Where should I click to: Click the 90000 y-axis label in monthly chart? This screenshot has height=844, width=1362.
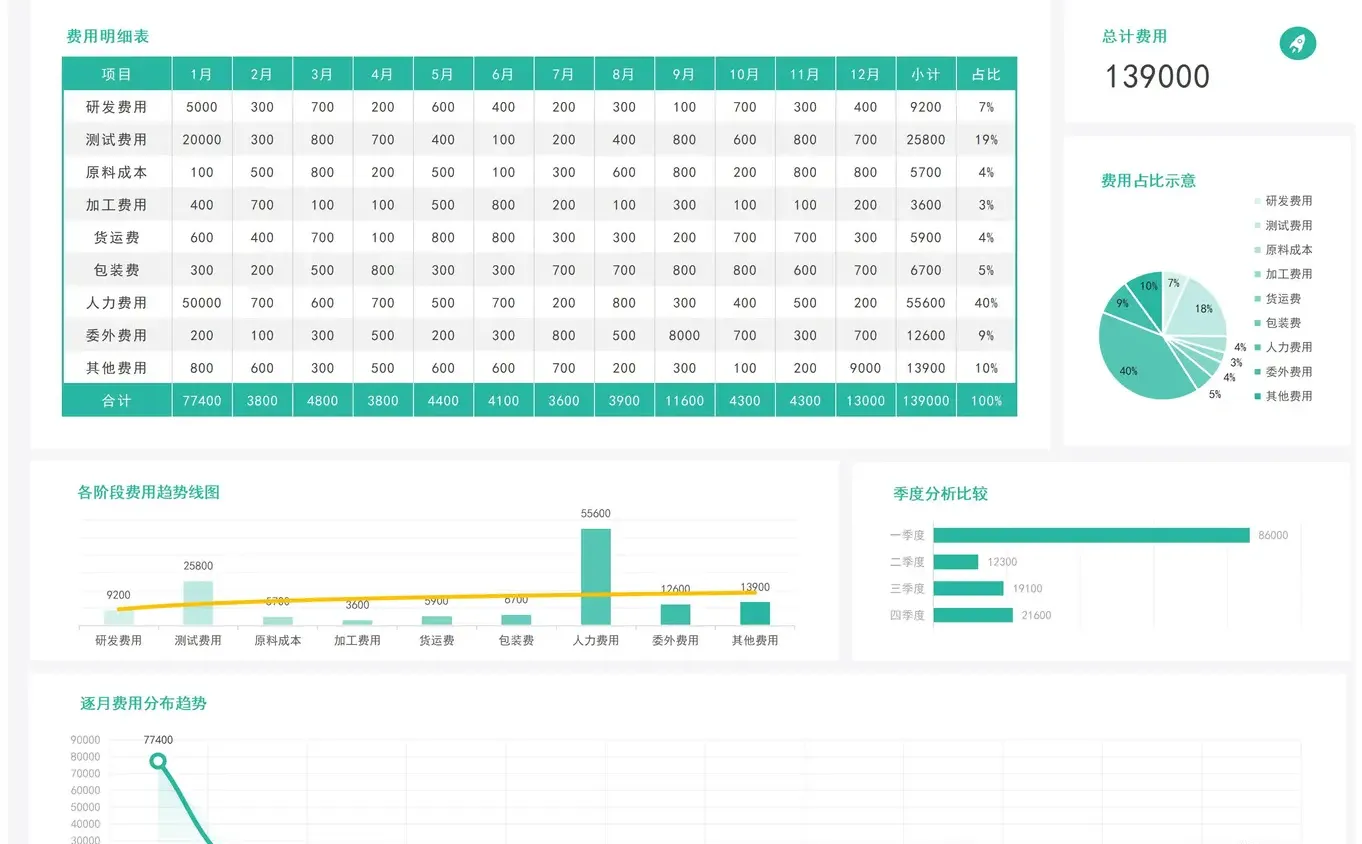coord(85,740)
